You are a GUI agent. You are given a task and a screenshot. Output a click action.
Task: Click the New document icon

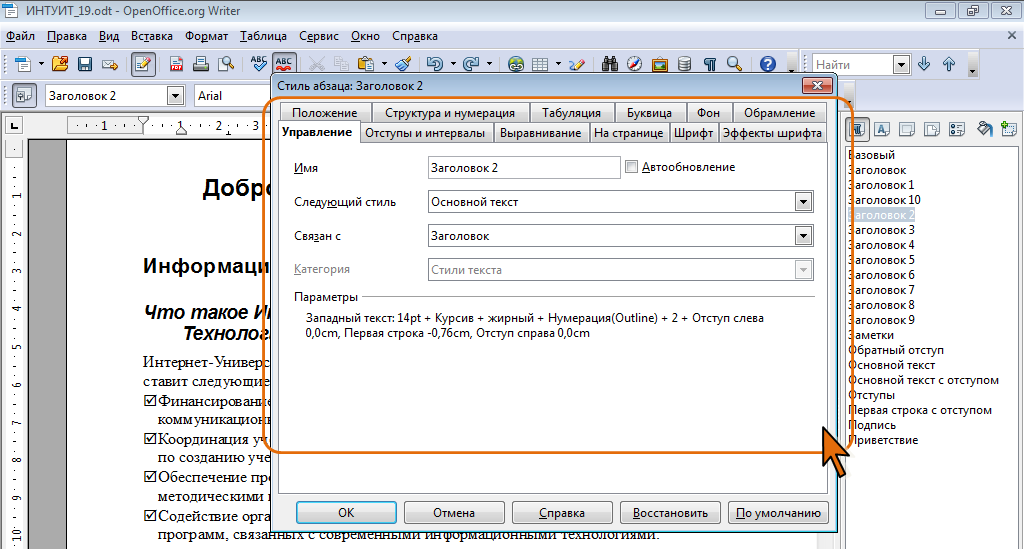[23, 64]
